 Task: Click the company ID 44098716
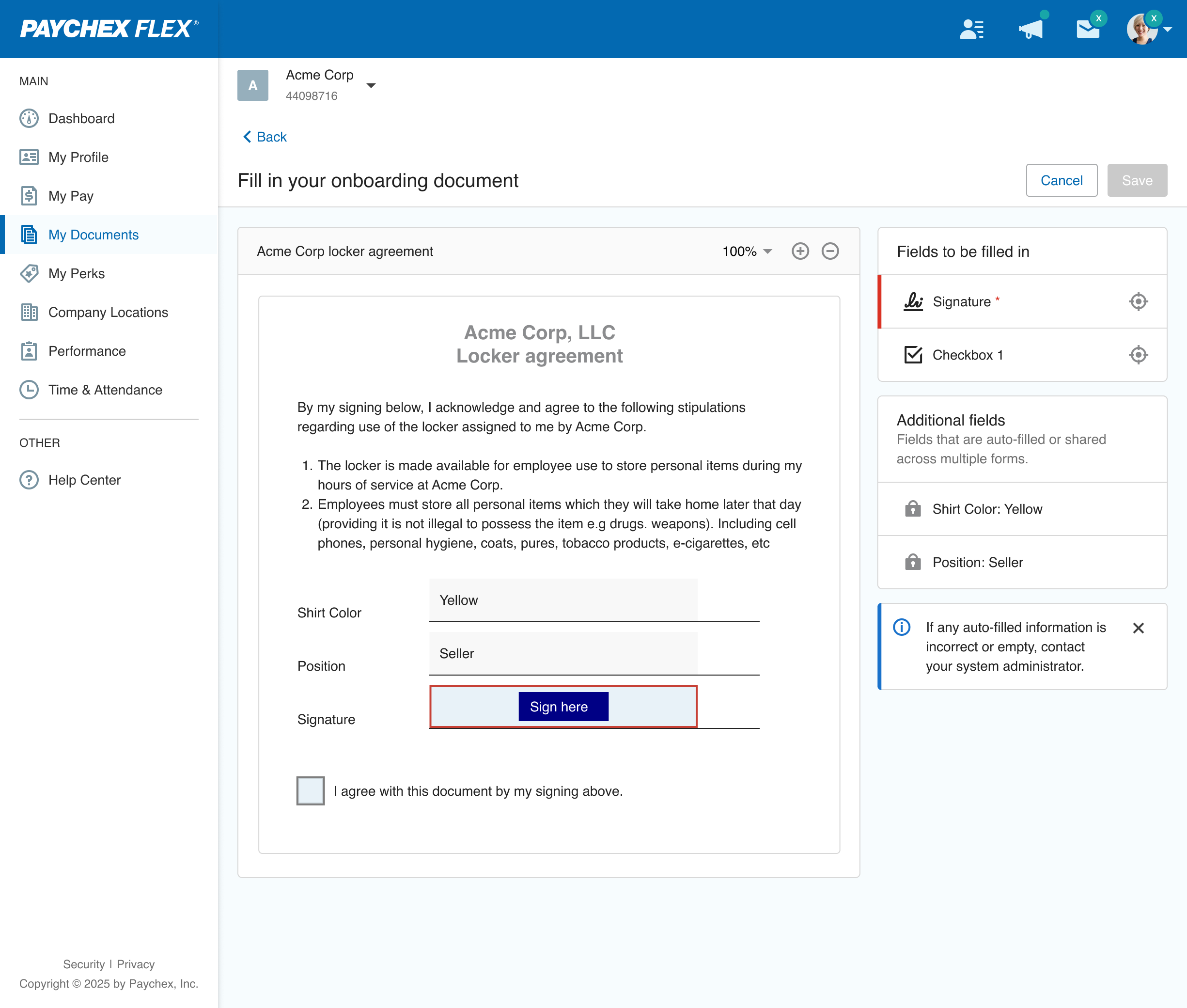coord(312,96)
